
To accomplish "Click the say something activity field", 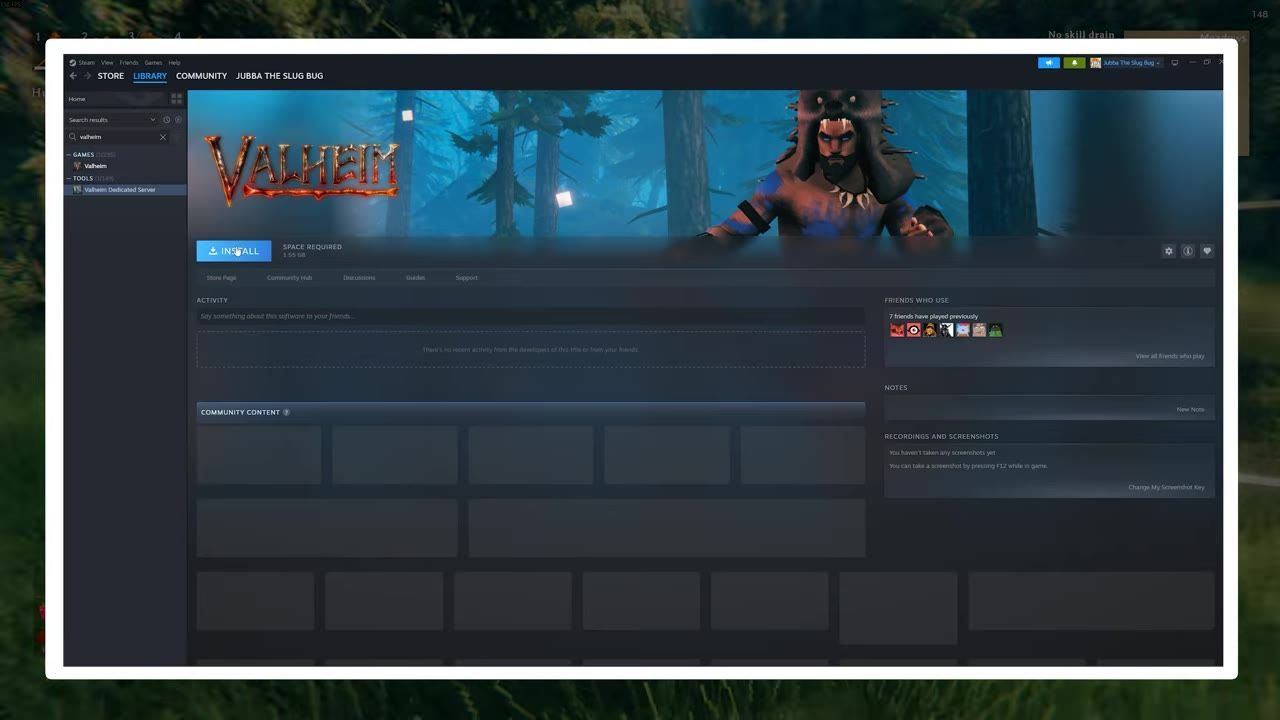I will [531, 316].
